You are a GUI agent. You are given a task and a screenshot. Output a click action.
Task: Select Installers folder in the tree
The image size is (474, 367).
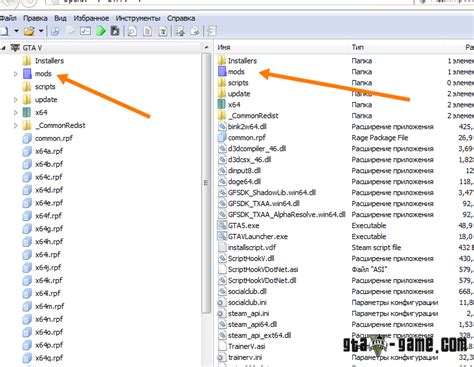49,61
